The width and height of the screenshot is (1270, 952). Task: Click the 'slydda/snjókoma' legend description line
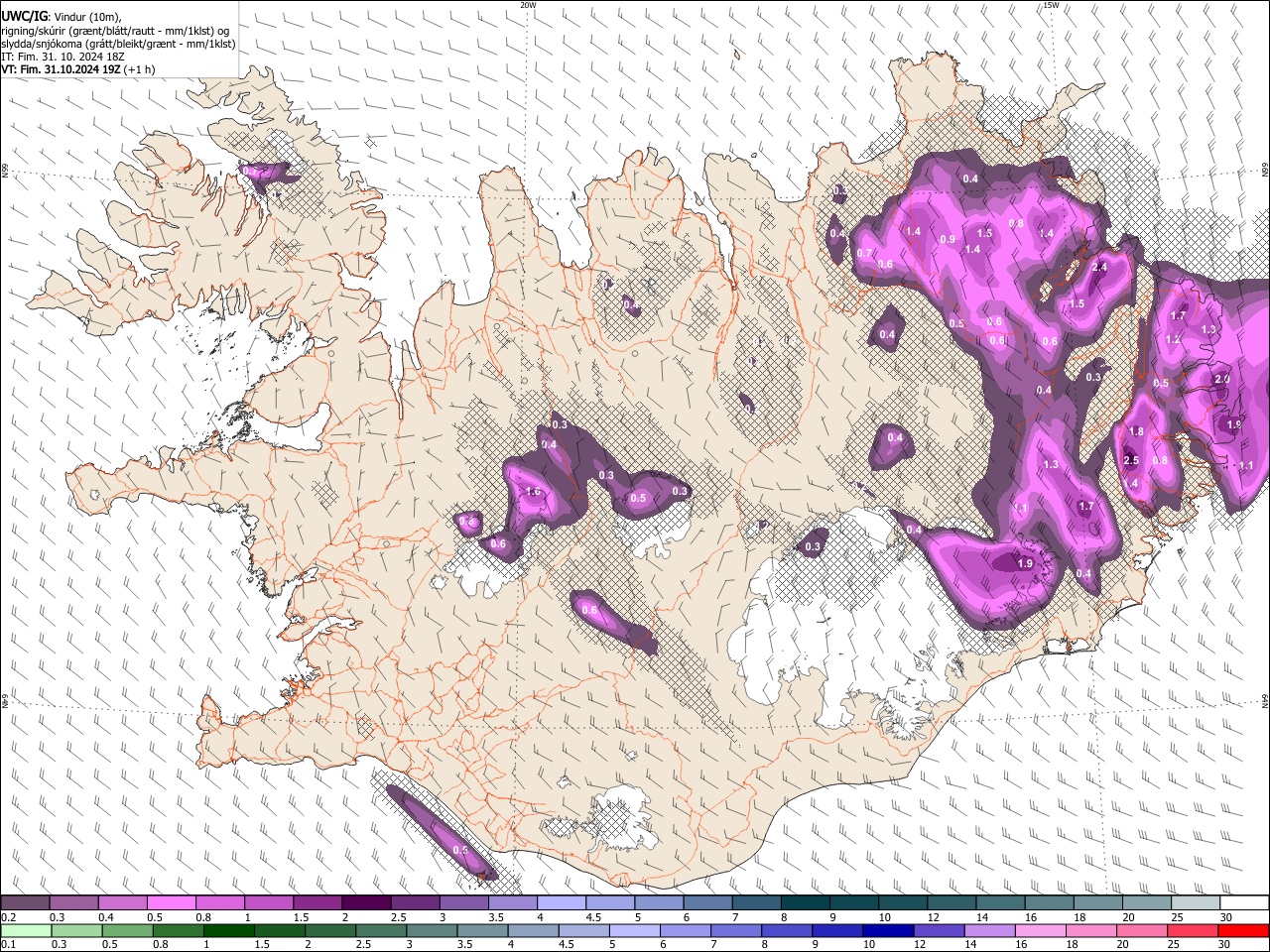tap(118, 44)
